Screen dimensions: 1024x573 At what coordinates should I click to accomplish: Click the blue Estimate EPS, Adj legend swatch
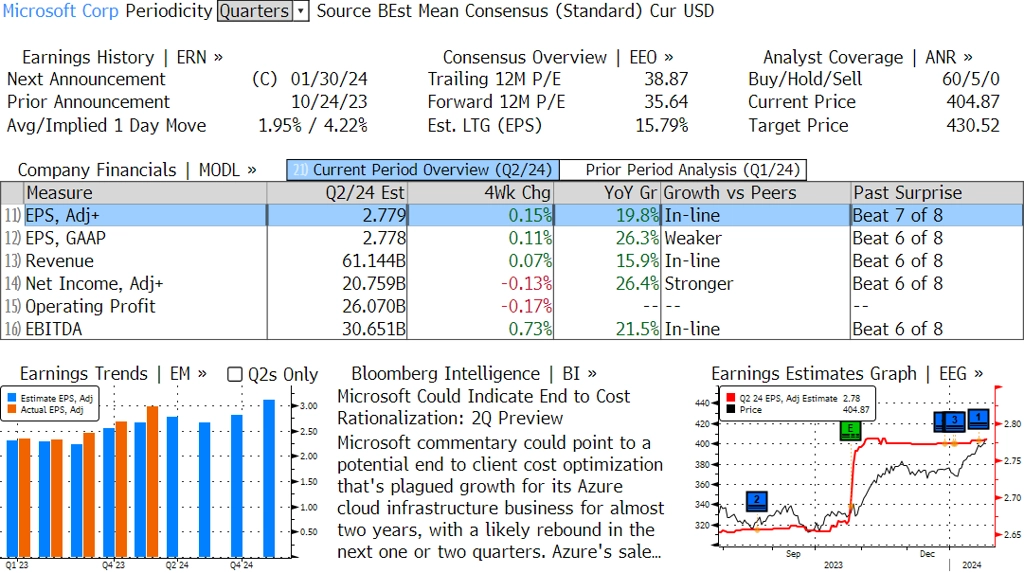click(12, 399)
